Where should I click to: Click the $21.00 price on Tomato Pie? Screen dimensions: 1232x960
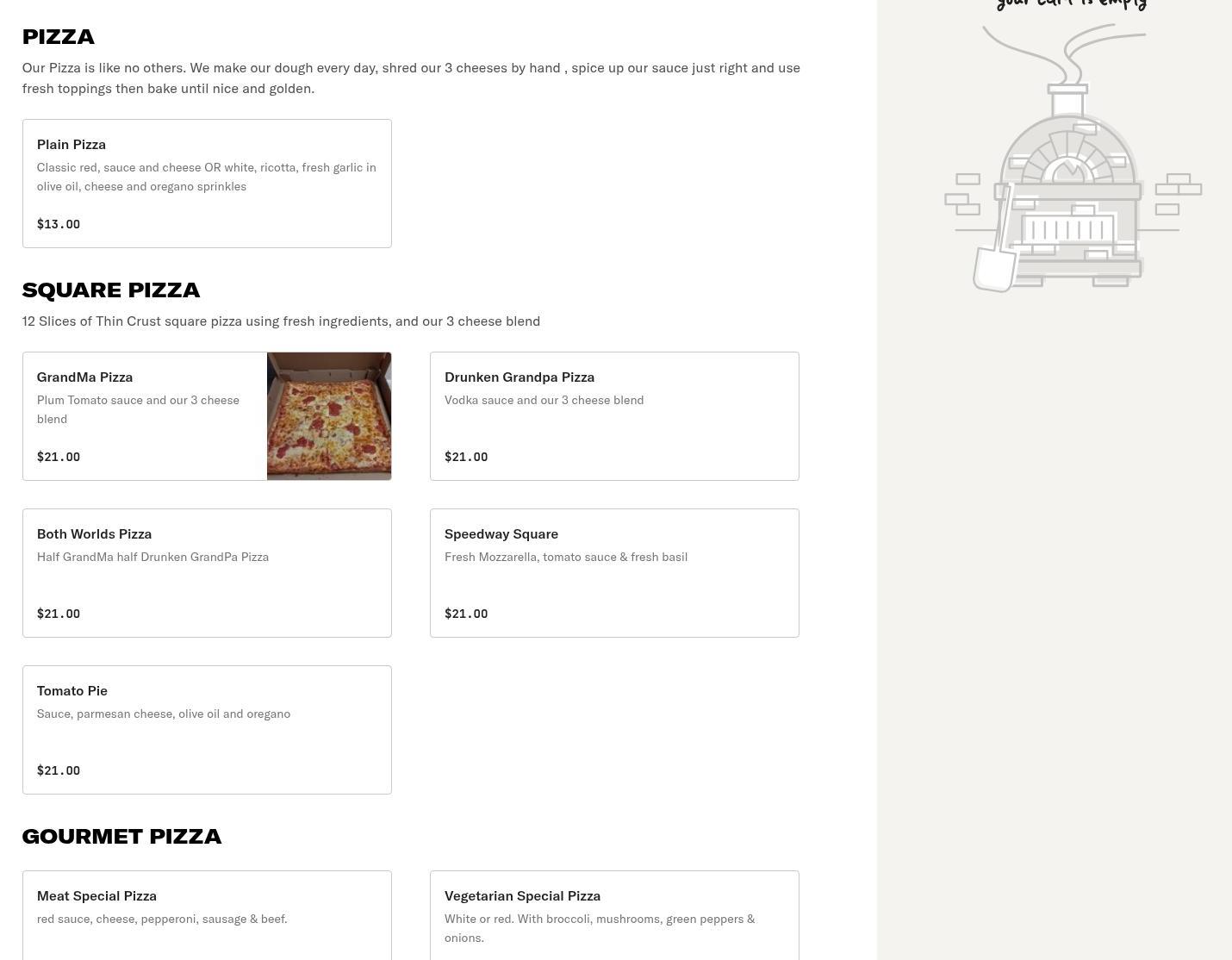pos(59,770)
